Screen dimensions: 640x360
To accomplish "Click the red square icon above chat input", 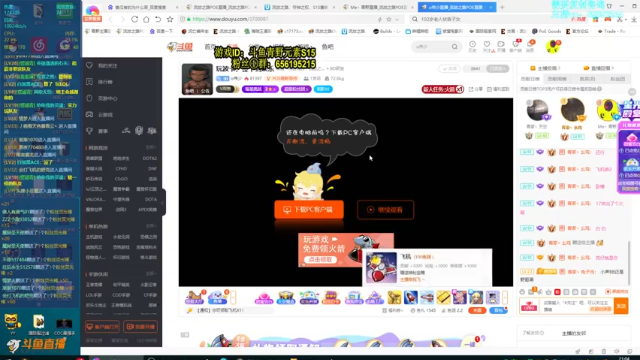I will [557, 292].
